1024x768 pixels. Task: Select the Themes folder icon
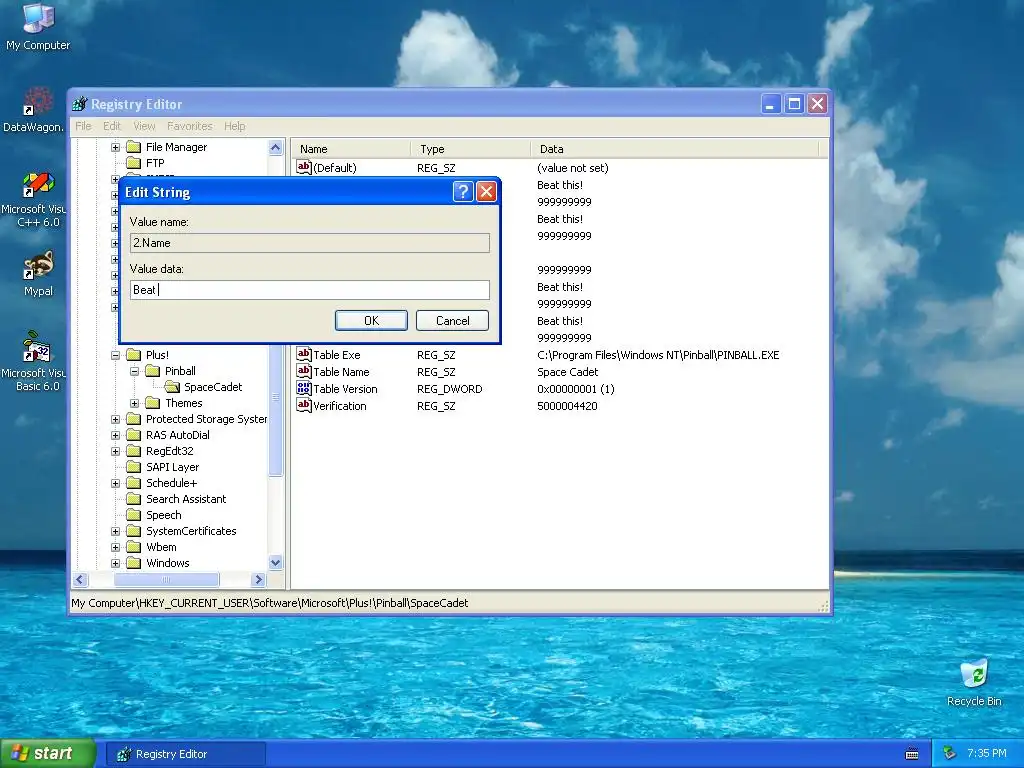pos(152,403)
